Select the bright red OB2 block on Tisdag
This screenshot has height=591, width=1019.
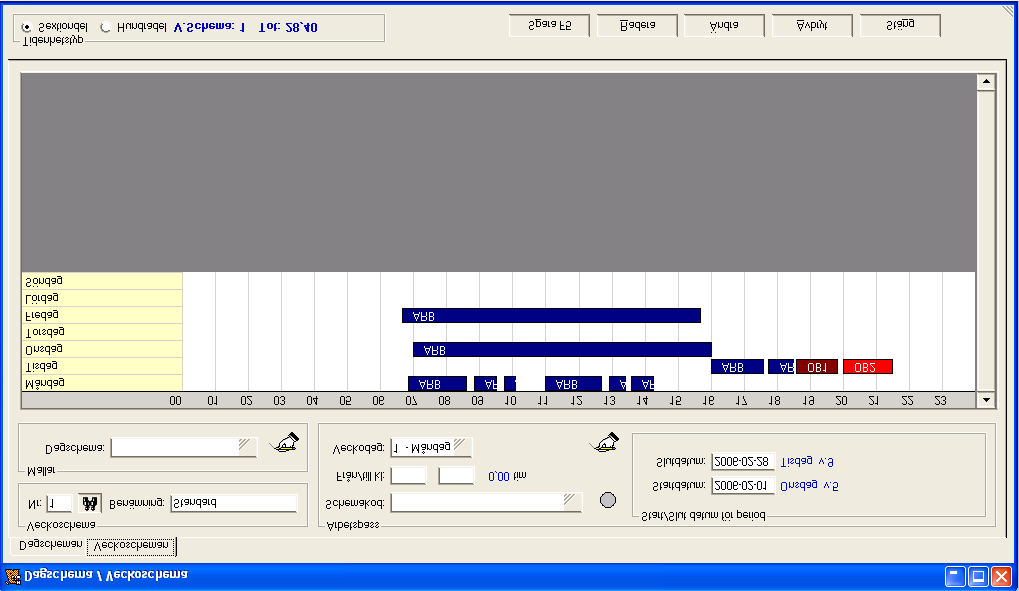coord(868,367)
